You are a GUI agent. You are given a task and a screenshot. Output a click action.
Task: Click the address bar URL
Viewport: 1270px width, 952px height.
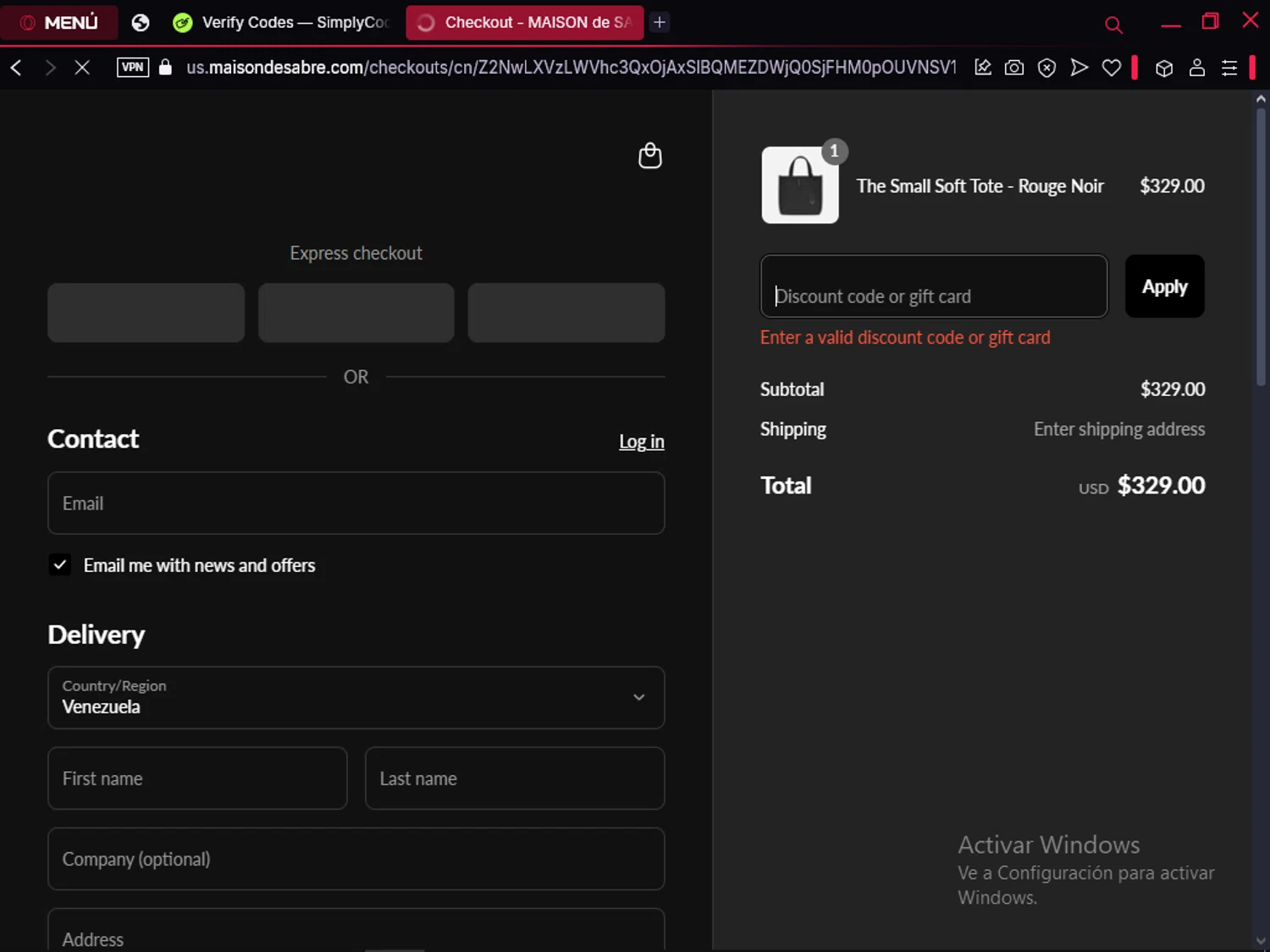571,67
